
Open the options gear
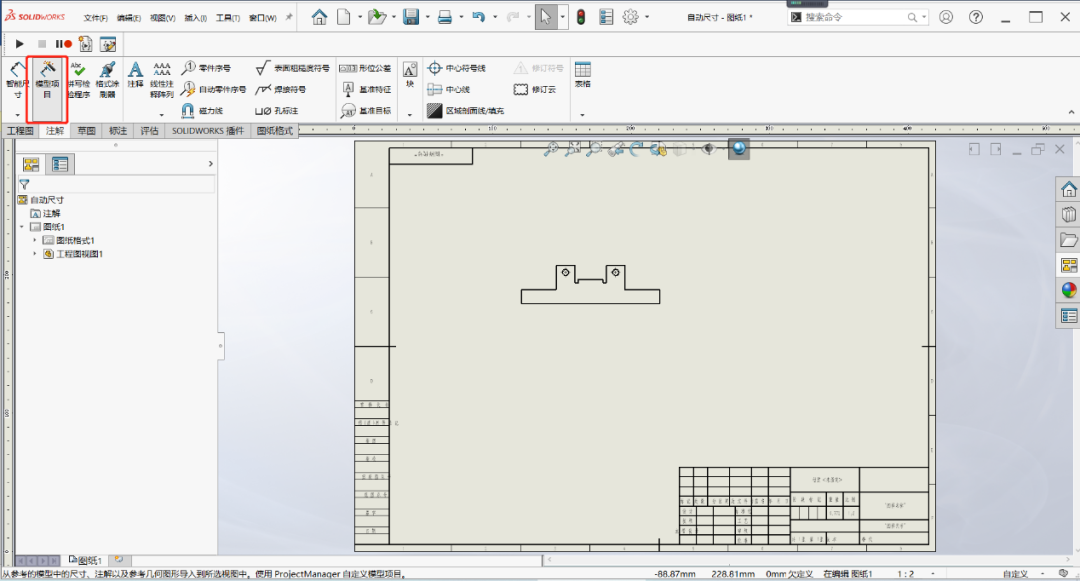pos(630,17)
